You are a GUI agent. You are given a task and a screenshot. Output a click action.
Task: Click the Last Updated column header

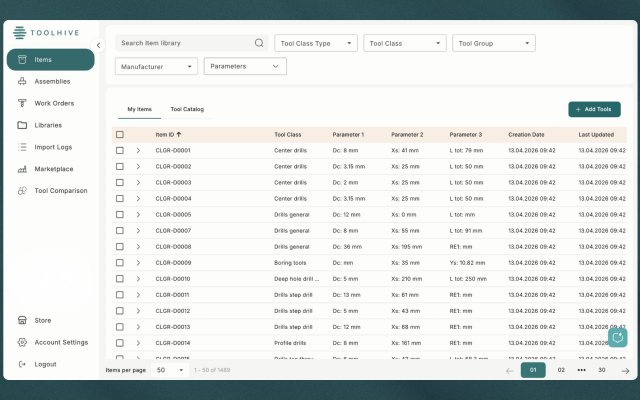[596, 135]
